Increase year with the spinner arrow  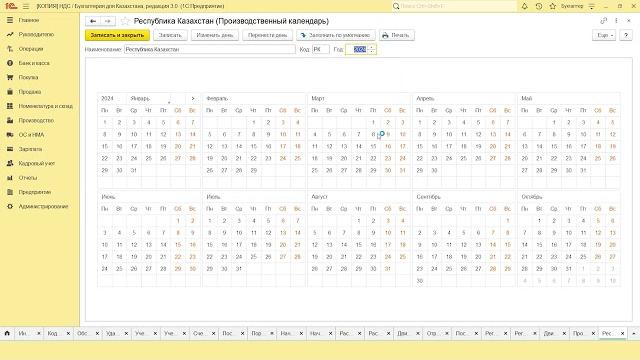371,47
